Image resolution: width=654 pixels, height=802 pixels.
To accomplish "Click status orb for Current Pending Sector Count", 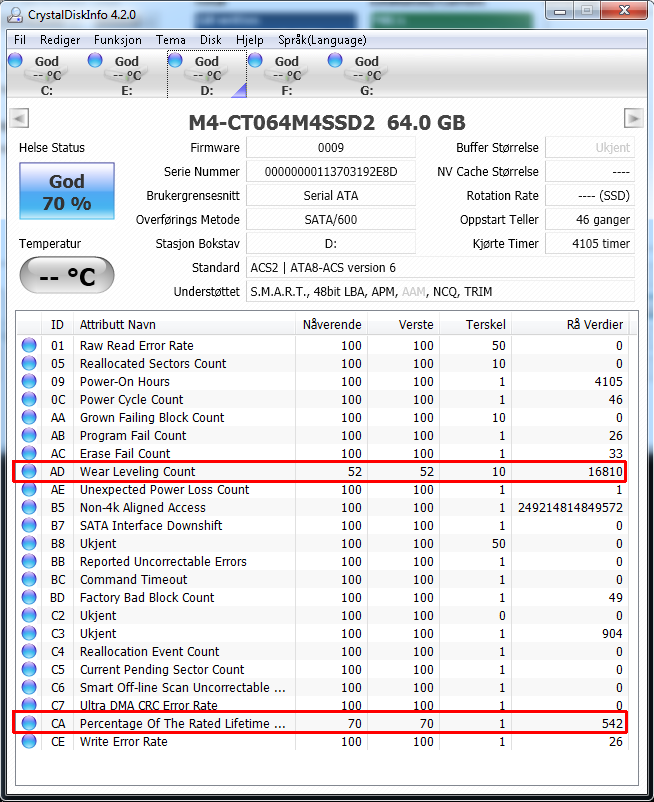I will click(x=29, y=669).
